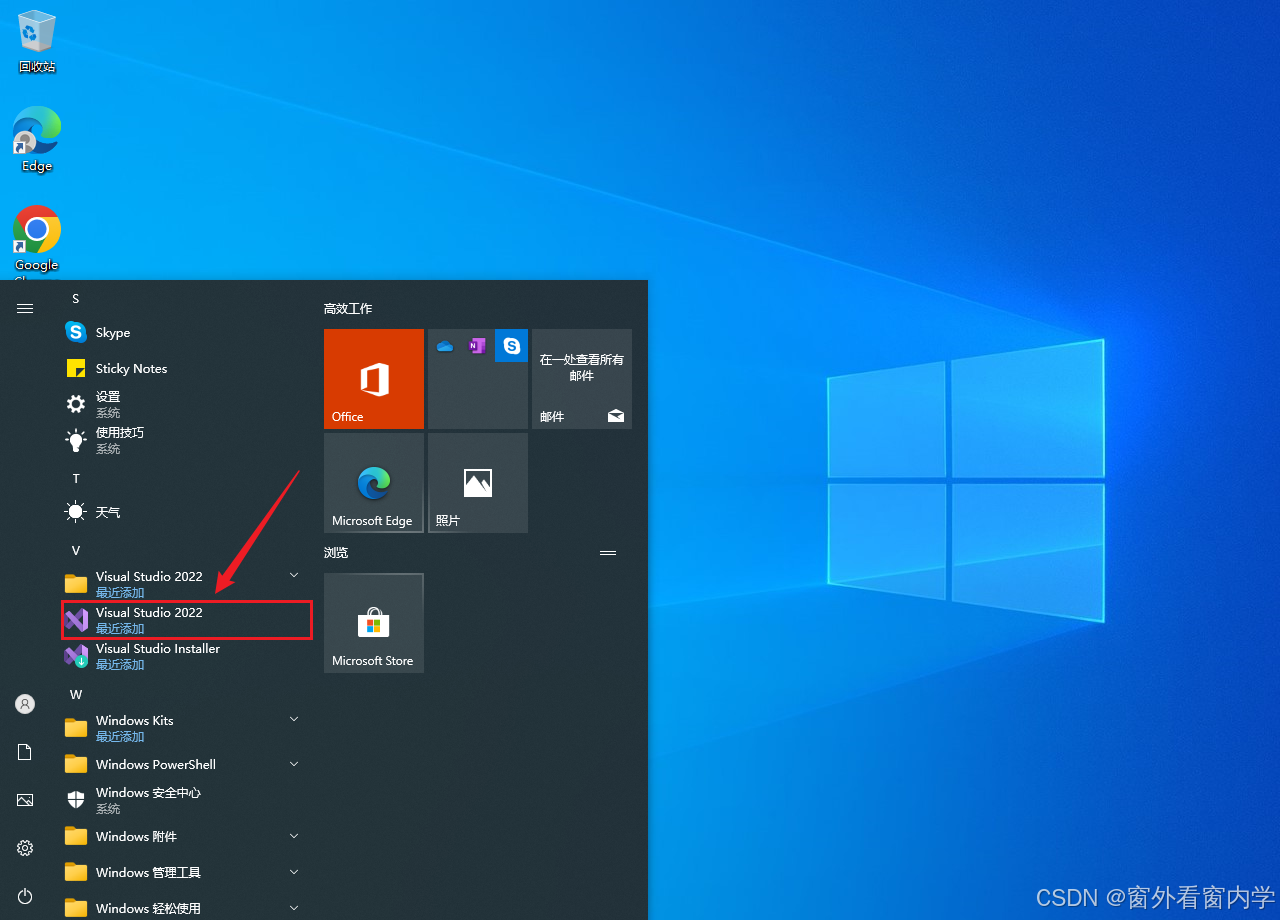1280x920 pixels.
Task: Open the Microsoft Edge tile
Action: 374,483
